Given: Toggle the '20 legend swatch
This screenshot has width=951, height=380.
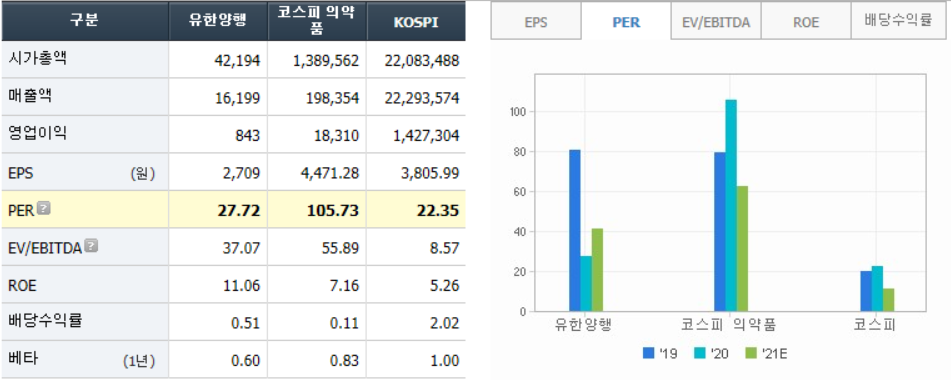Looking at the screenshot, I should point(700,353).
